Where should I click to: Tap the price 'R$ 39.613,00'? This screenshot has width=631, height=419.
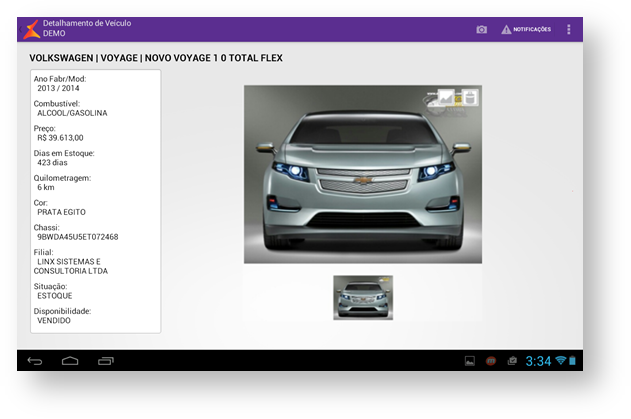pos(60,138)
